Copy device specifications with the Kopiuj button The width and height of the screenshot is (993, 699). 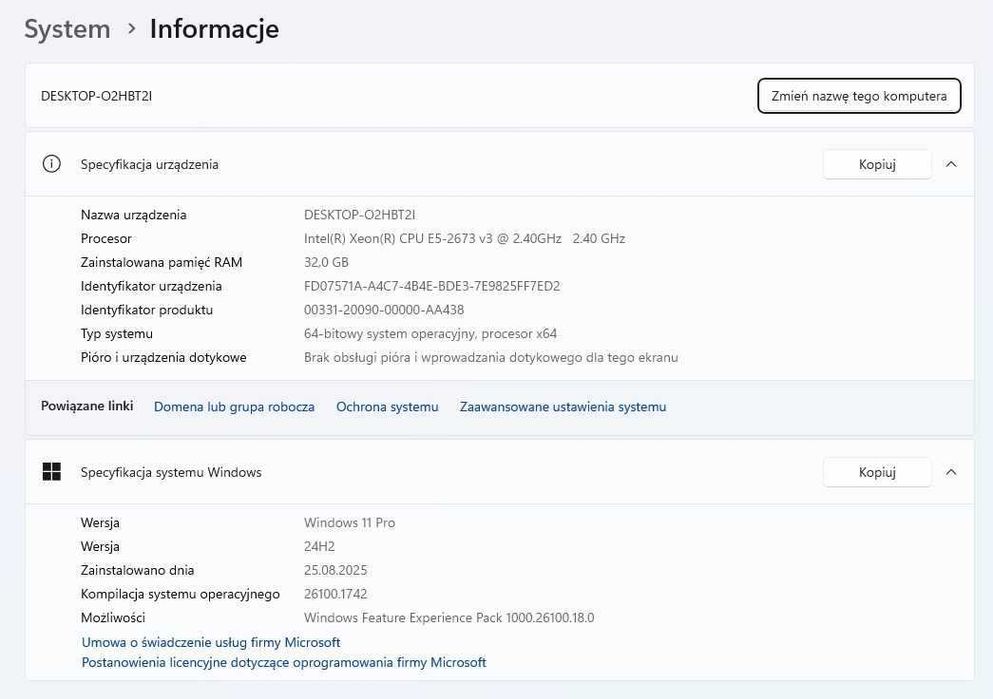pos(877,165)
